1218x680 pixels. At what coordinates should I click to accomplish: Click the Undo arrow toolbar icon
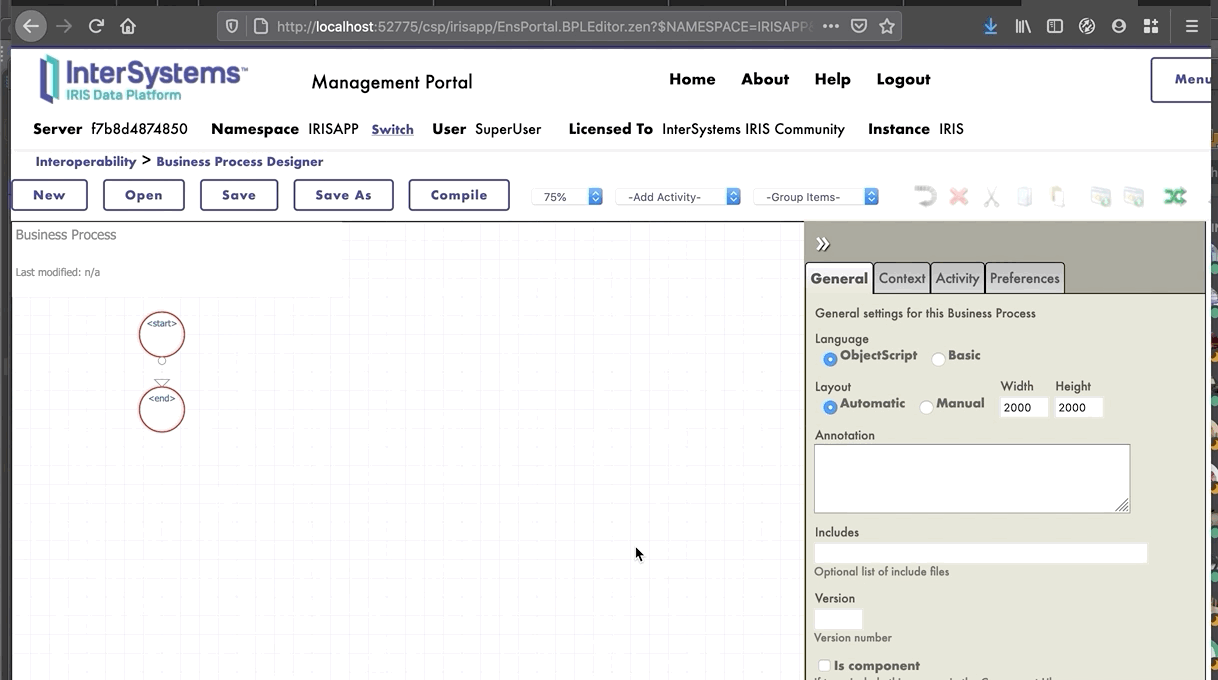tap(925, 196)
